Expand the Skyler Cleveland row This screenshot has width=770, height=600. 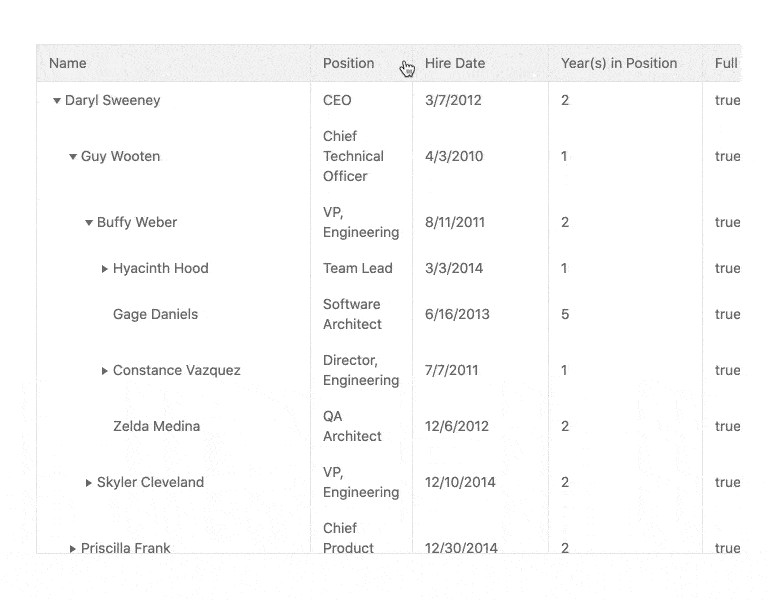89,483
